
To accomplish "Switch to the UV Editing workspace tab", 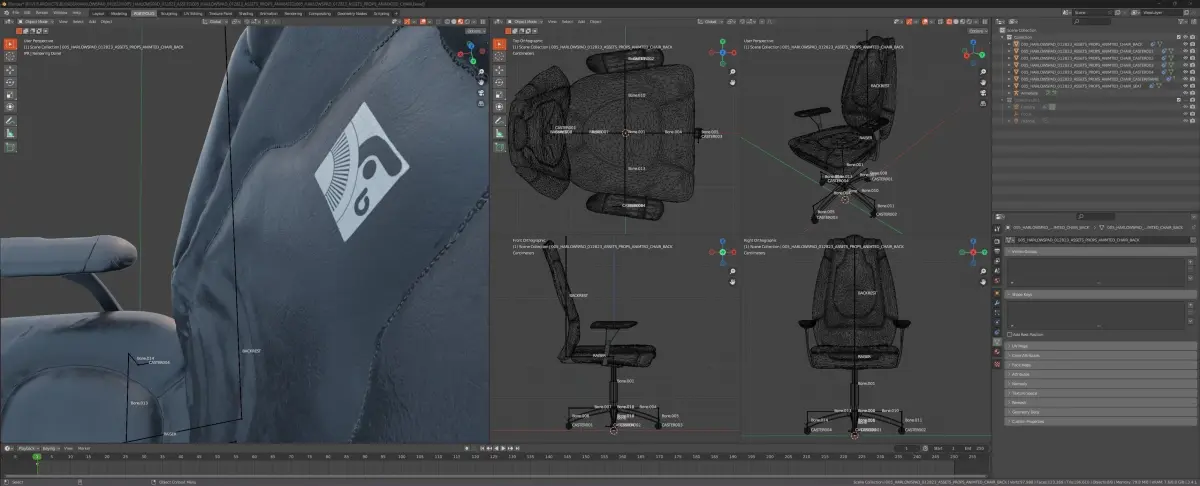I will (x=192, y=13).
